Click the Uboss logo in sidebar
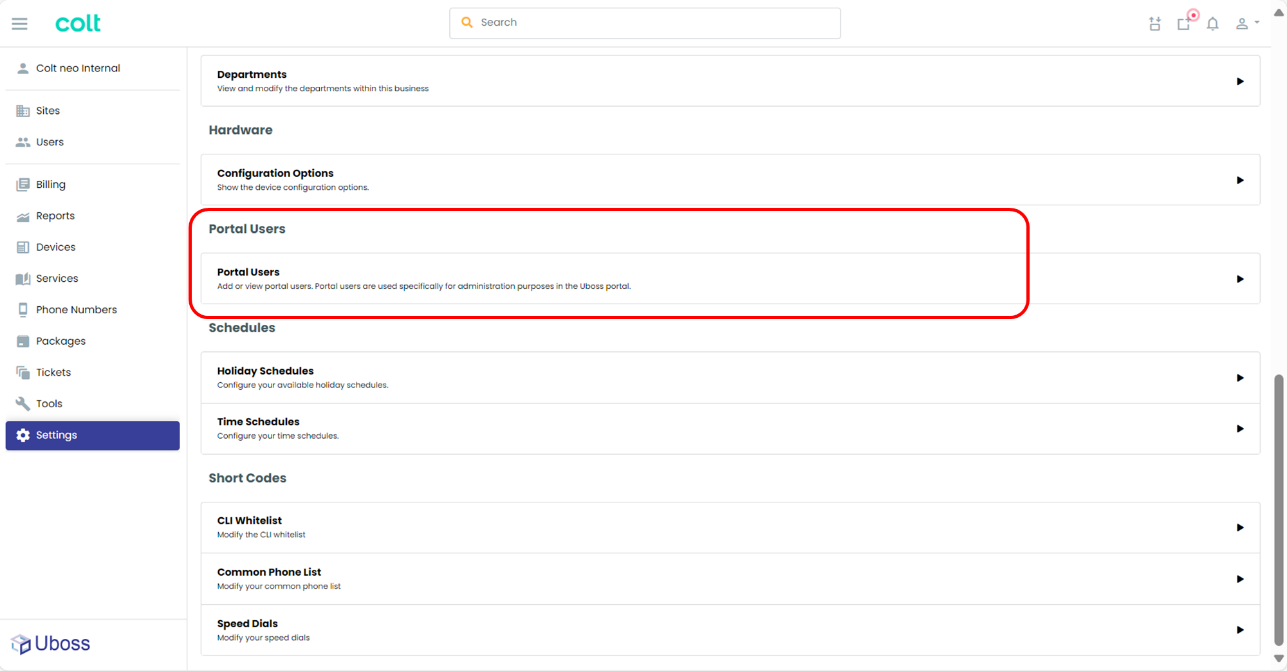 tap(50, 644)
